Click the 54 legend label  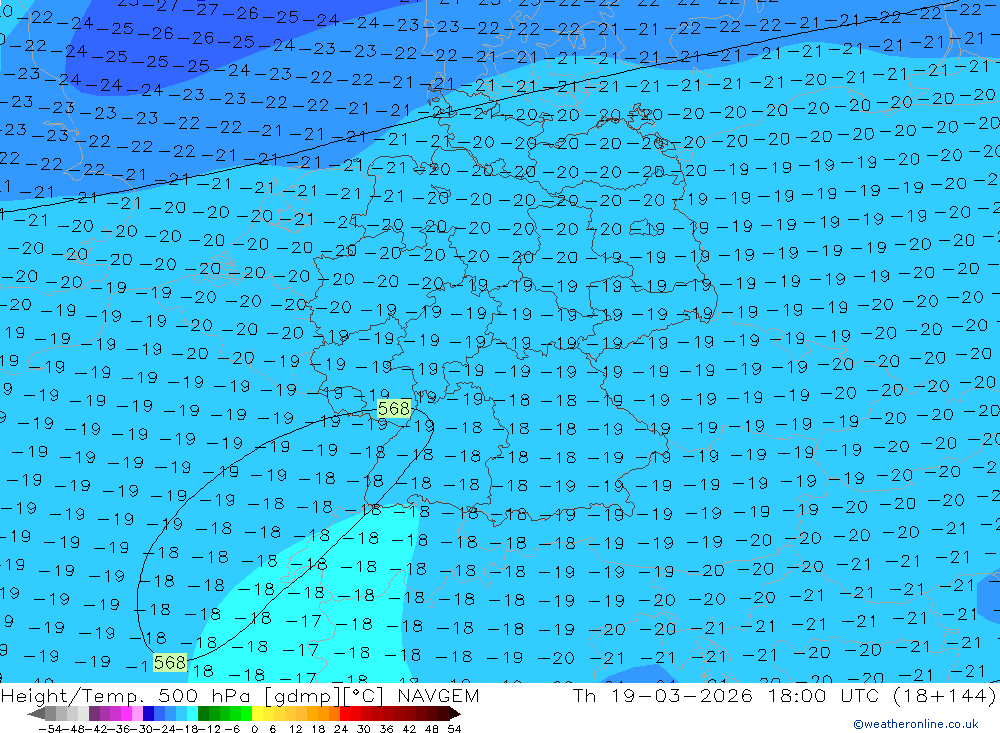pyautogui.click(x=454, y=728)
